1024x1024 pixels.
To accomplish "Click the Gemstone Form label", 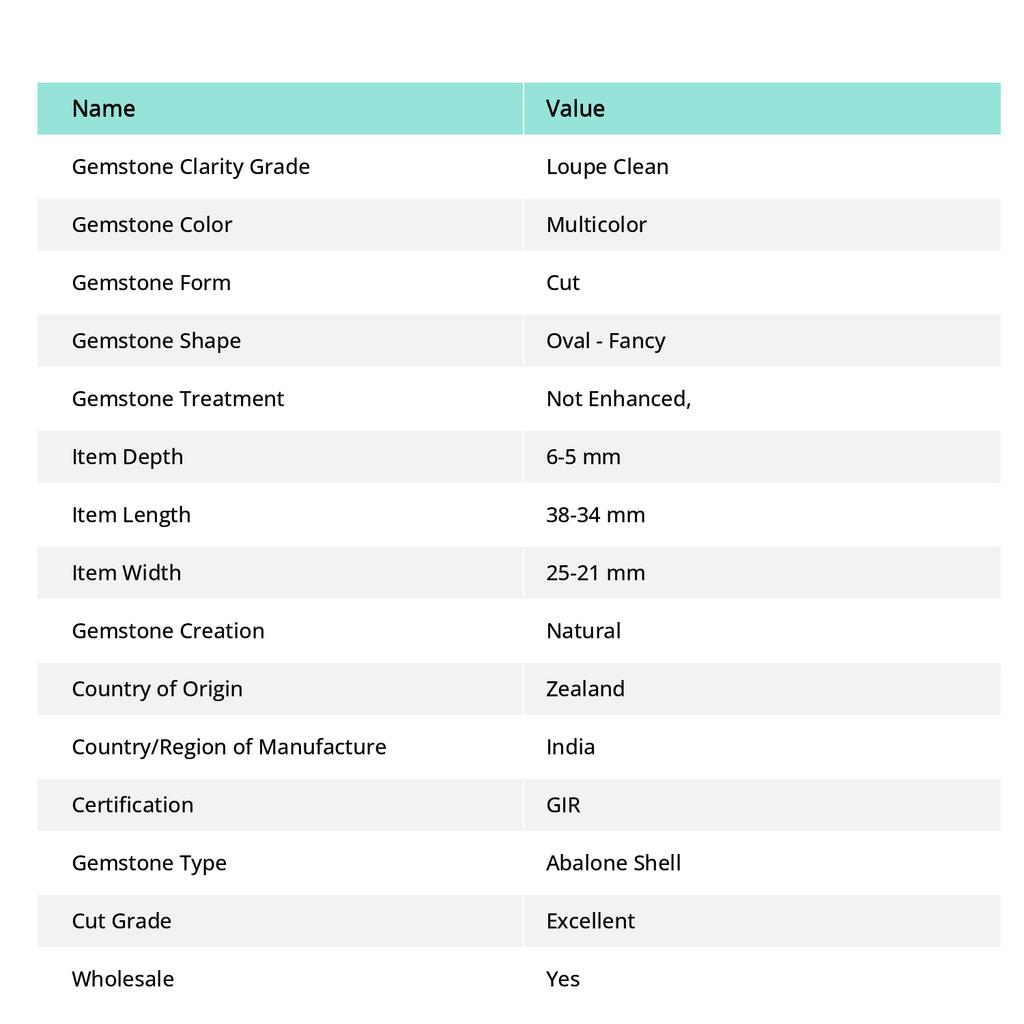I will tap(151, 282).
